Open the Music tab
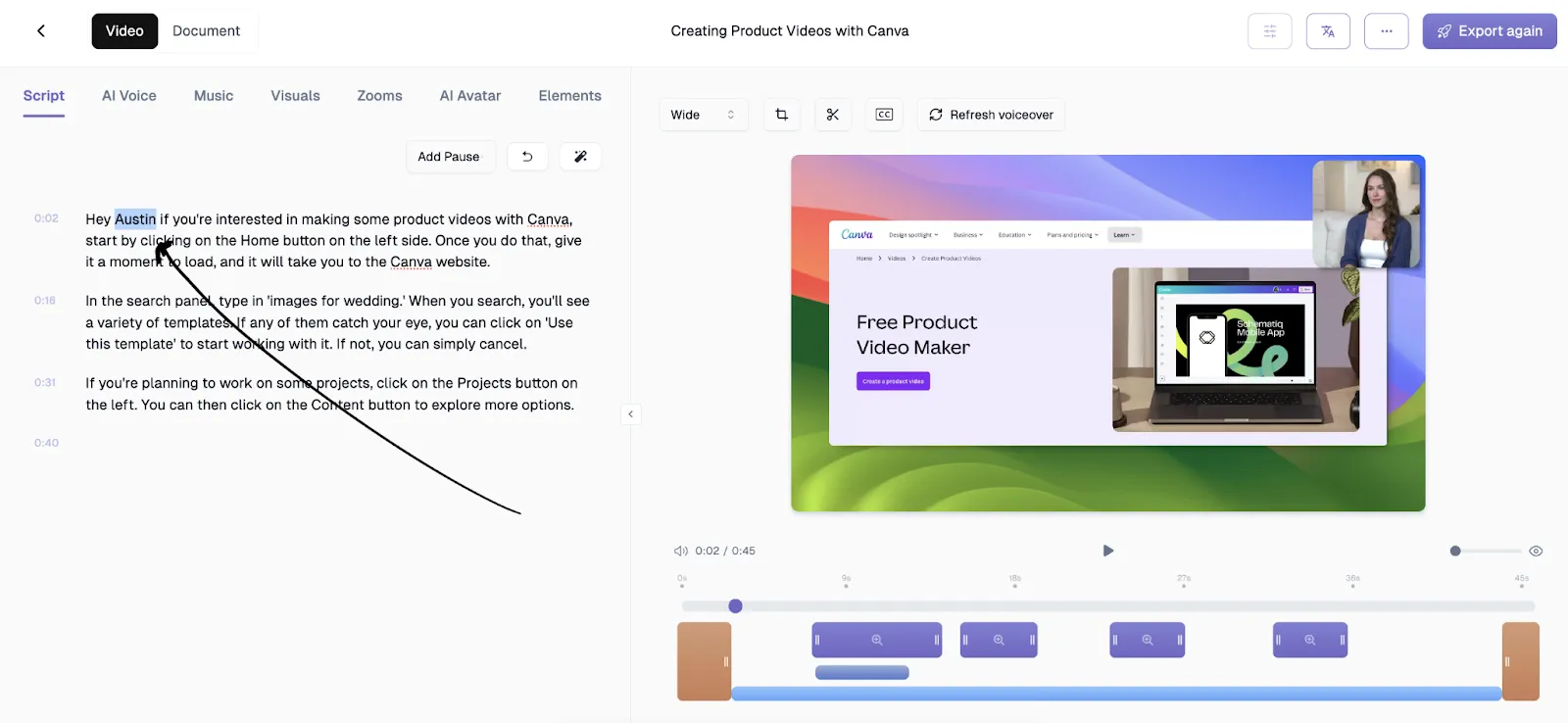The image size is (1568, 723). (x=214, y=96)
